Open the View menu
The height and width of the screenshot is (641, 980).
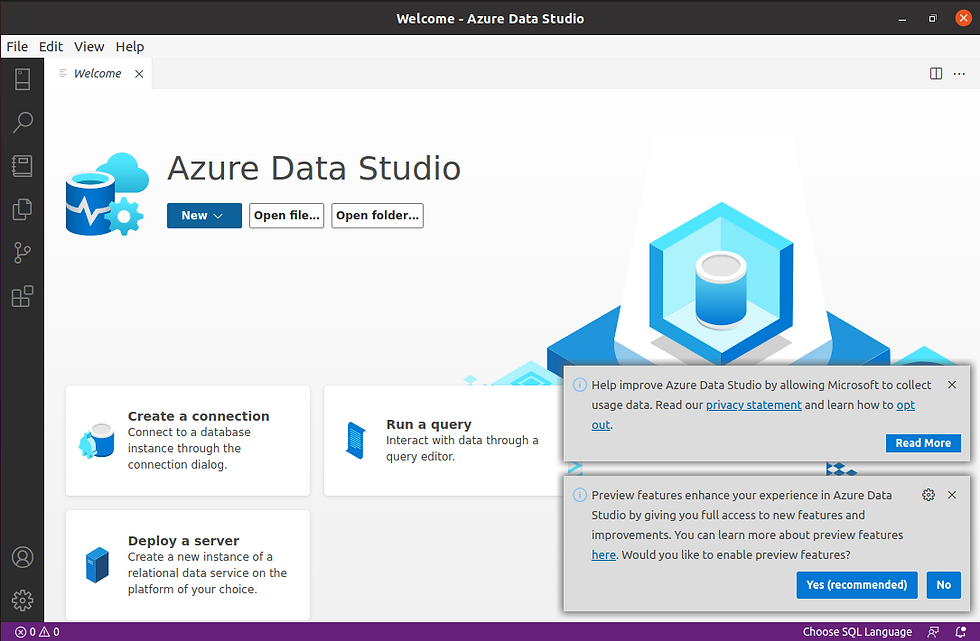[x=89, y=47]
